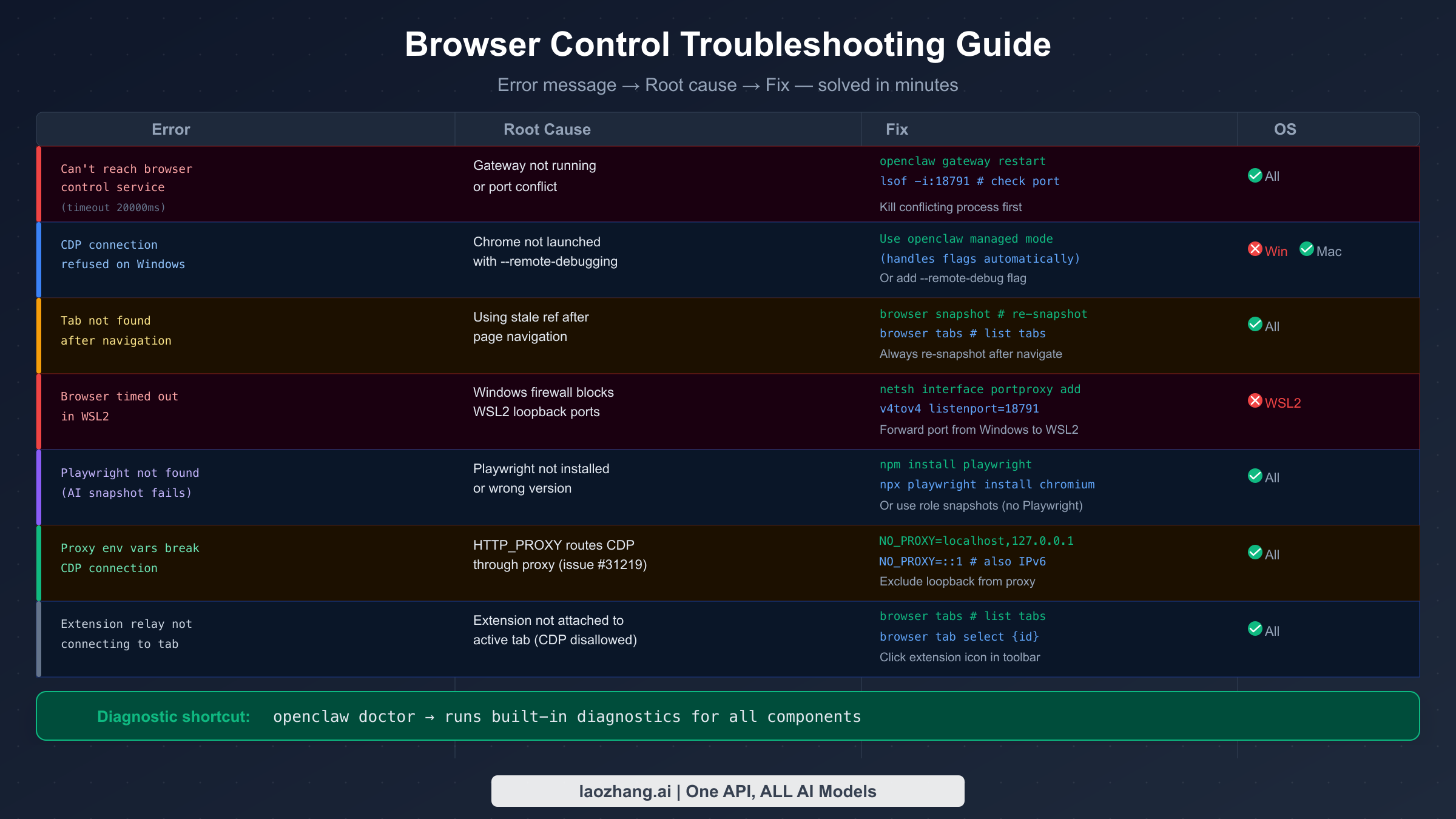Image resolution: width=1456 pixels, height=819 pixels.
Task: Select the Root Cause column header
Action: pyautogui.click(x=547, y=129)
